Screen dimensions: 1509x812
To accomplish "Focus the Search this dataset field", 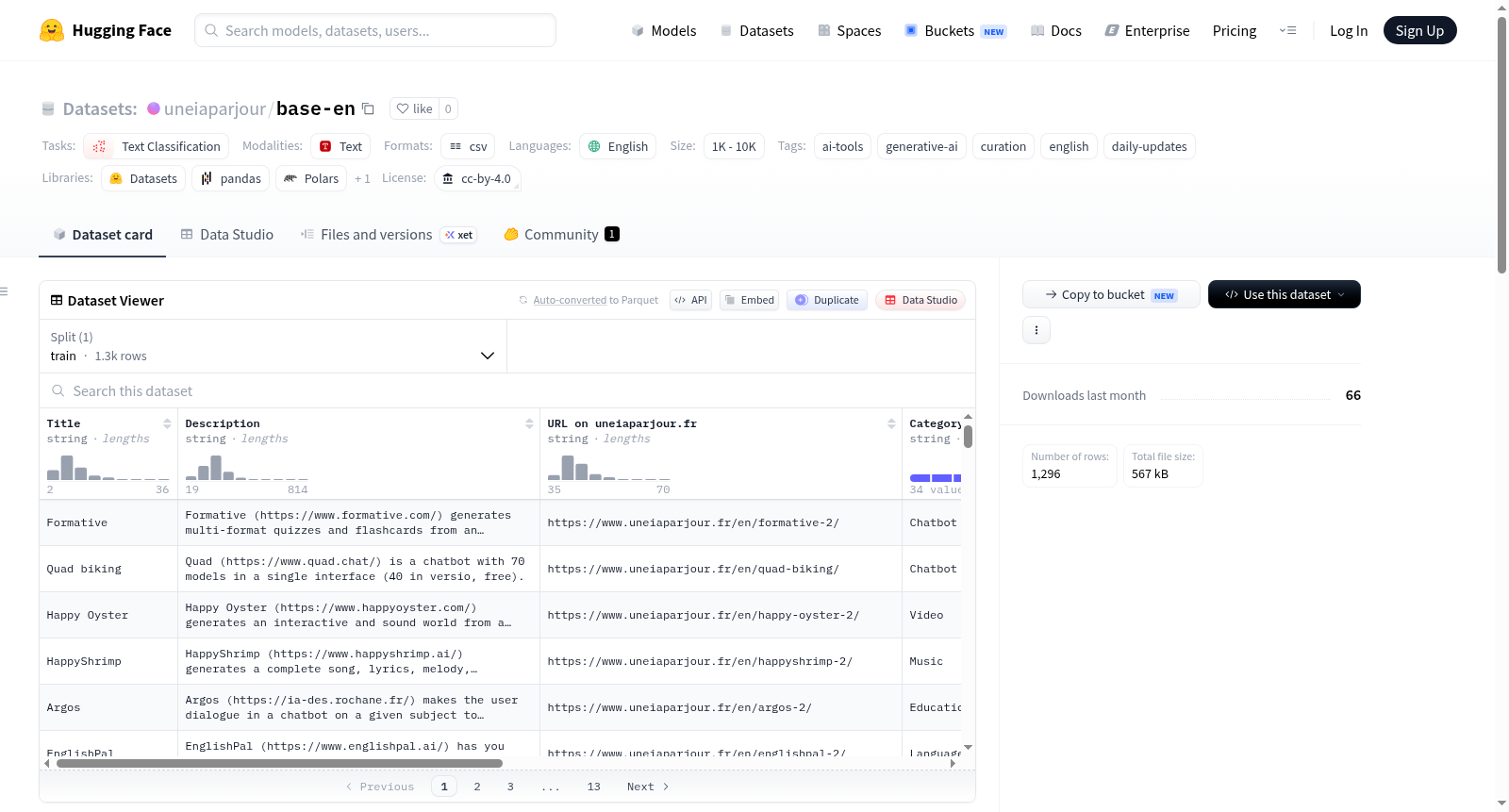I will 507,390.
